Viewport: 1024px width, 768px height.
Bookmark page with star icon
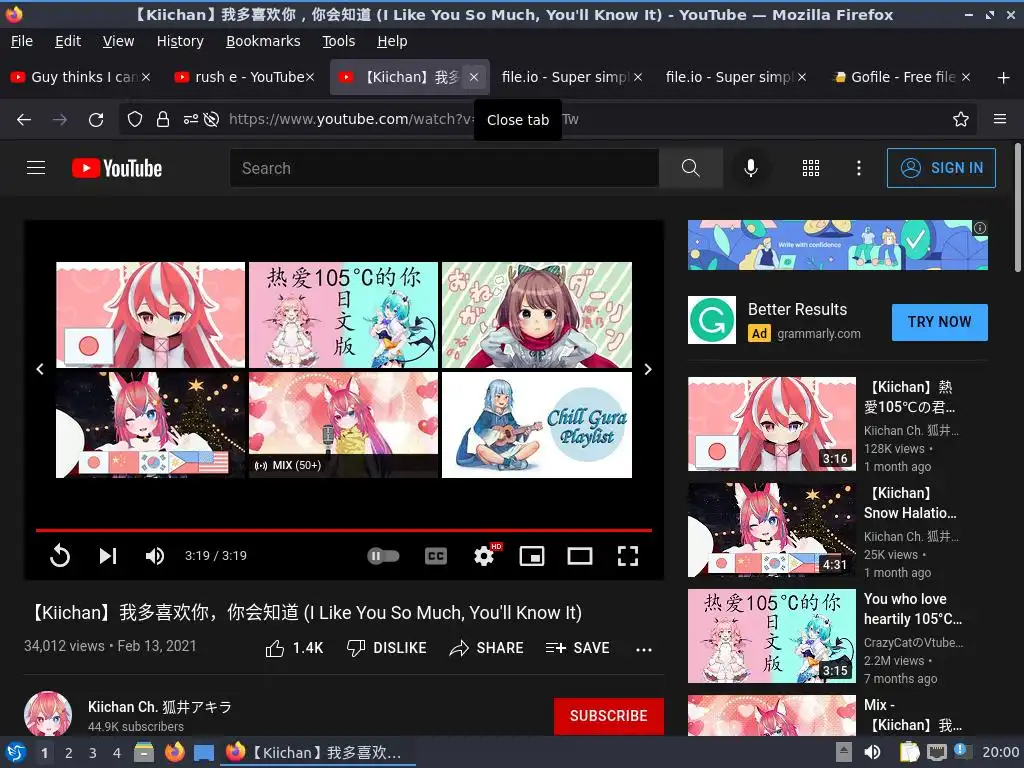(961, 119)
